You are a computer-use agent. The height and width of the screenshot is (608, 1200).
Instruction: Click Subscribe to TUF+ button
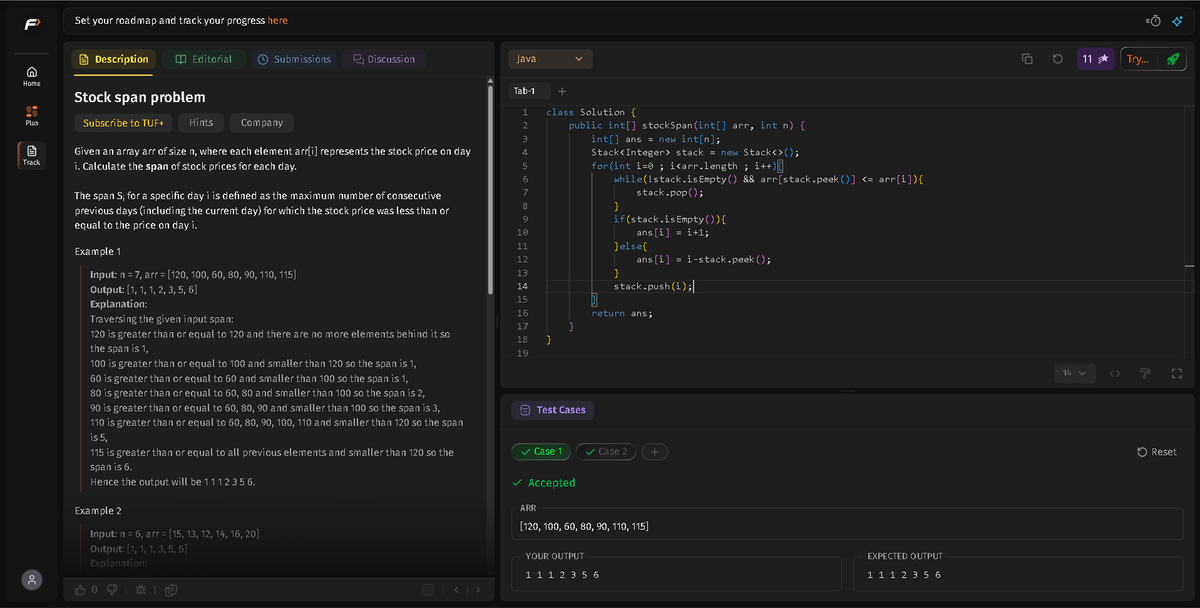point(123,122)
